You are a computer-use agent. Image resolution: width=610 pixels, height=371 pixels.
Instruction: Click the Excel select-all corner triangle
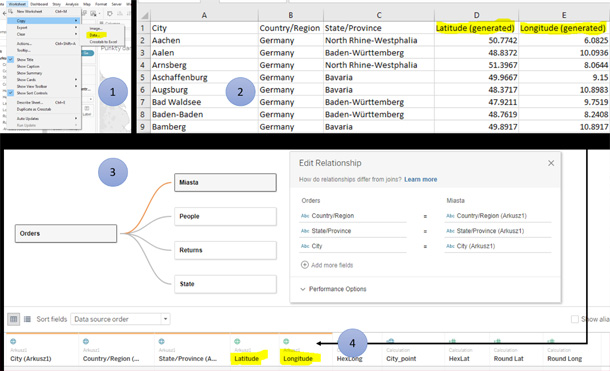coord(145,15)
